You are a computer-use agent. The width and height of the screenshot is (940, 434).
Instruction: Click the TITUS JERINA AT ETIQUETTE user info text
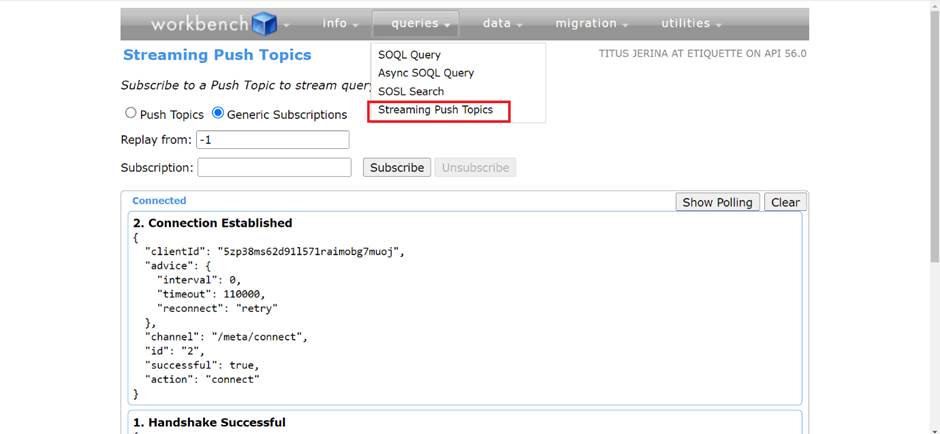(703, 54)
